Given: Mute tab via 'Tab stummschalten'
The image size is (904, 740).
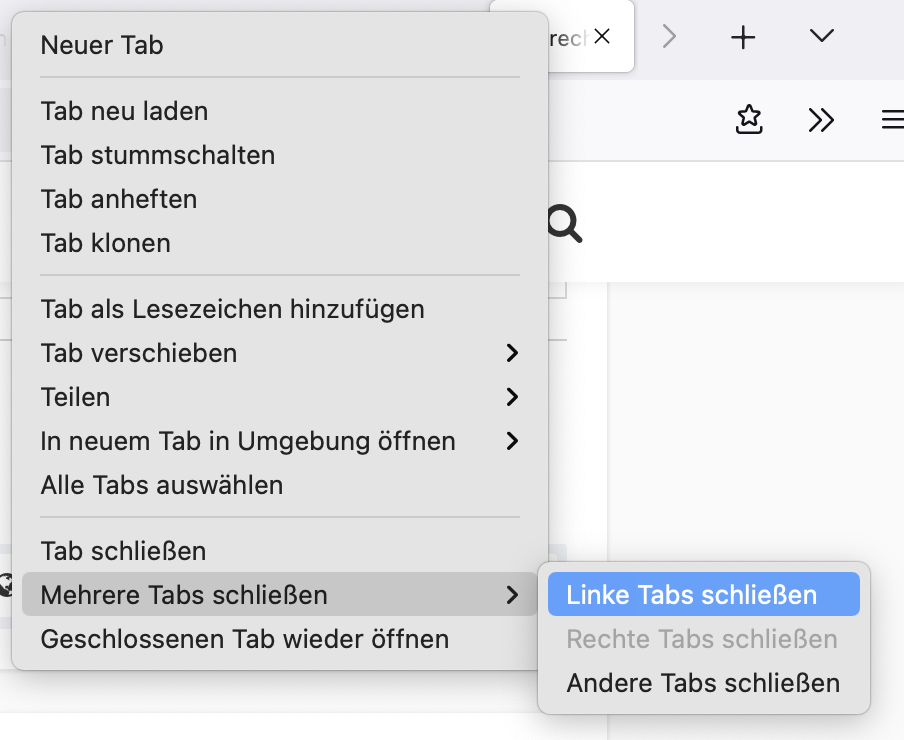Looking at the screenshot, I should coord(158,155).
